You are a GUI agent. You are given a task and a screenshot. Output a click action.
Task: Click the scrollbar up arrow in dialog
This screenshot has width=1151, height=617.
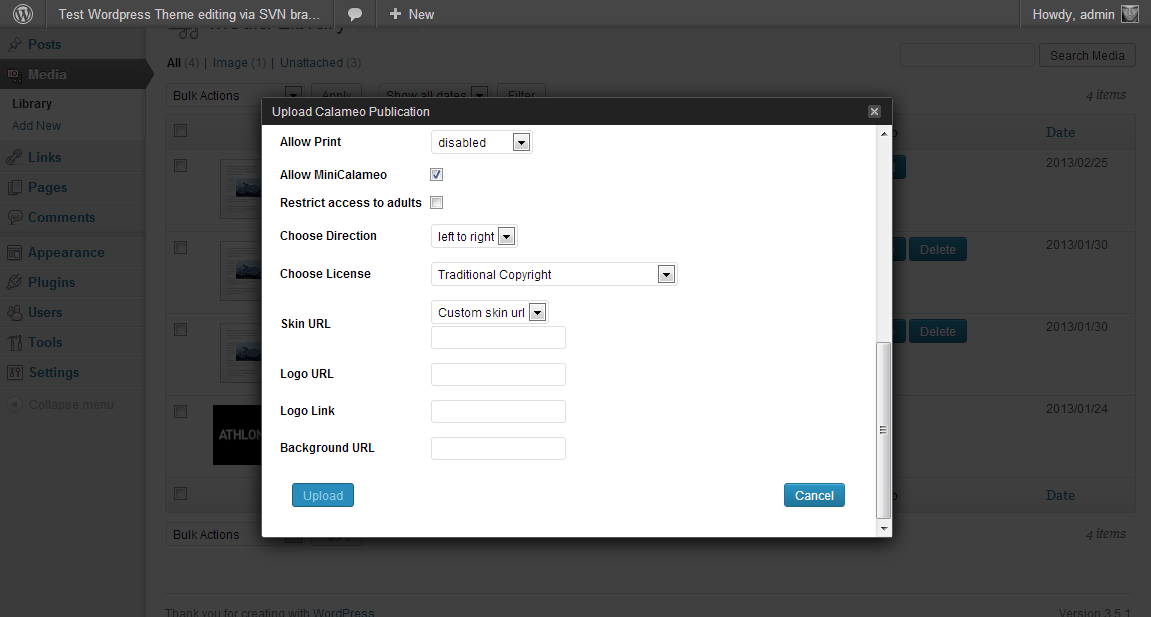pos(884,134)
